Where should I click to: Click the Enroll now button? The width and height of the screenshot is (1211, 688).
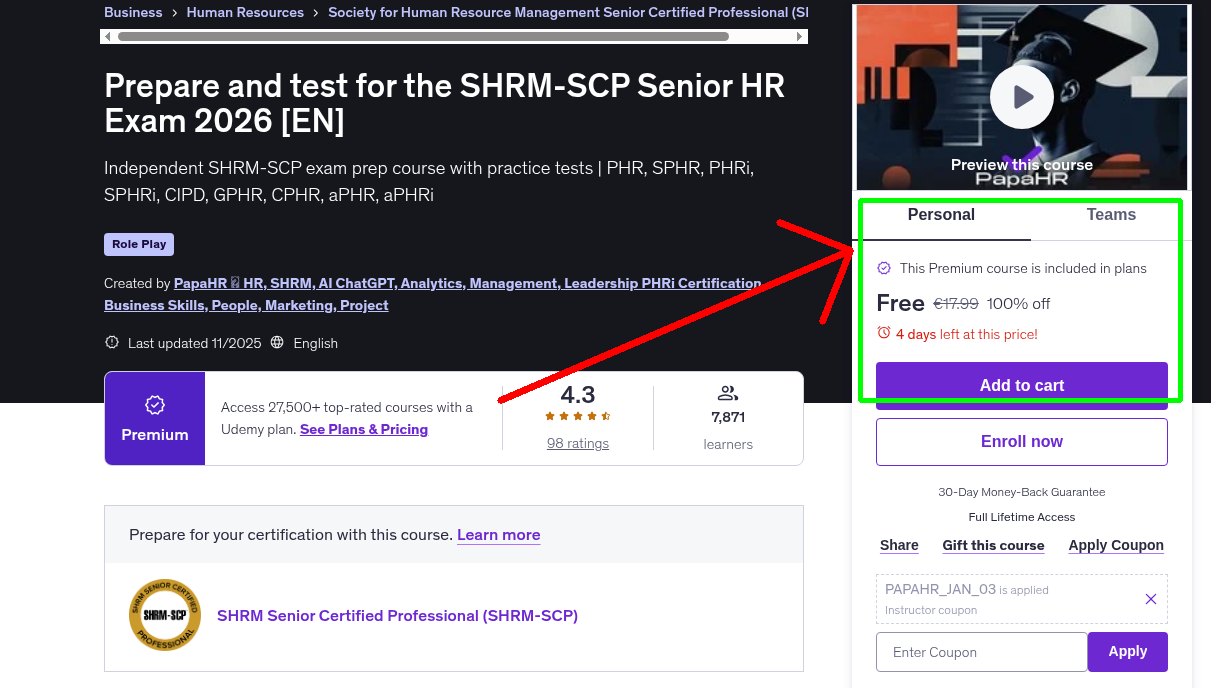tap(1021, 441)
